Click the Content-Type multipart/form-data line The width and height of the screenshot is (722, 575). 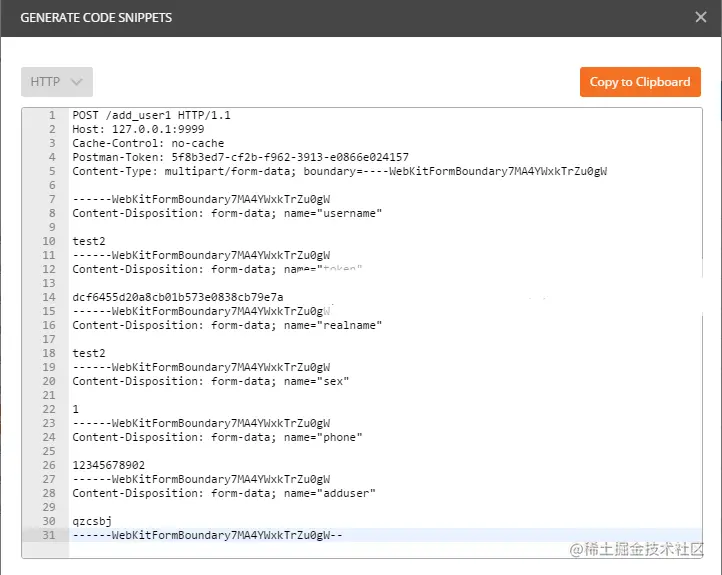[339, 171]
